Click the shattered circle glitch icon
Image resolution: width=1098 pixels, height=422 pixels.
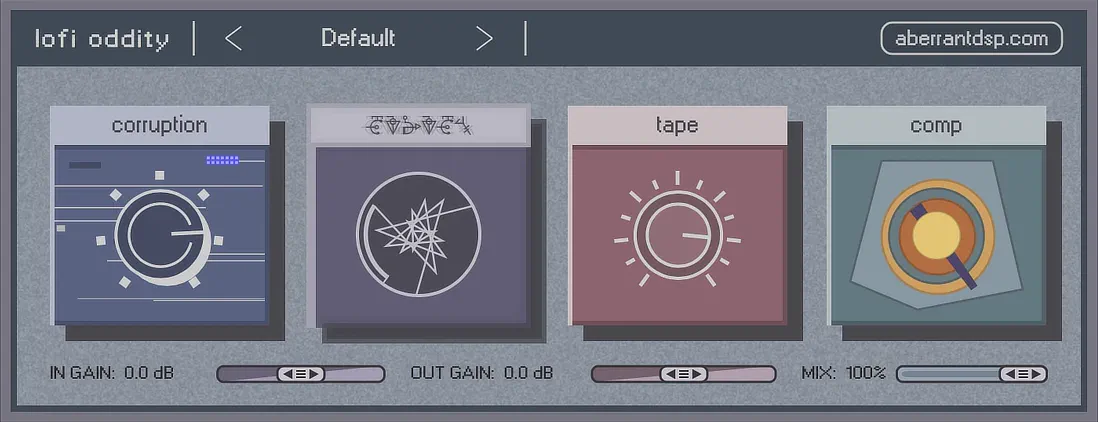pyautogui.click(x=419, y=233)
